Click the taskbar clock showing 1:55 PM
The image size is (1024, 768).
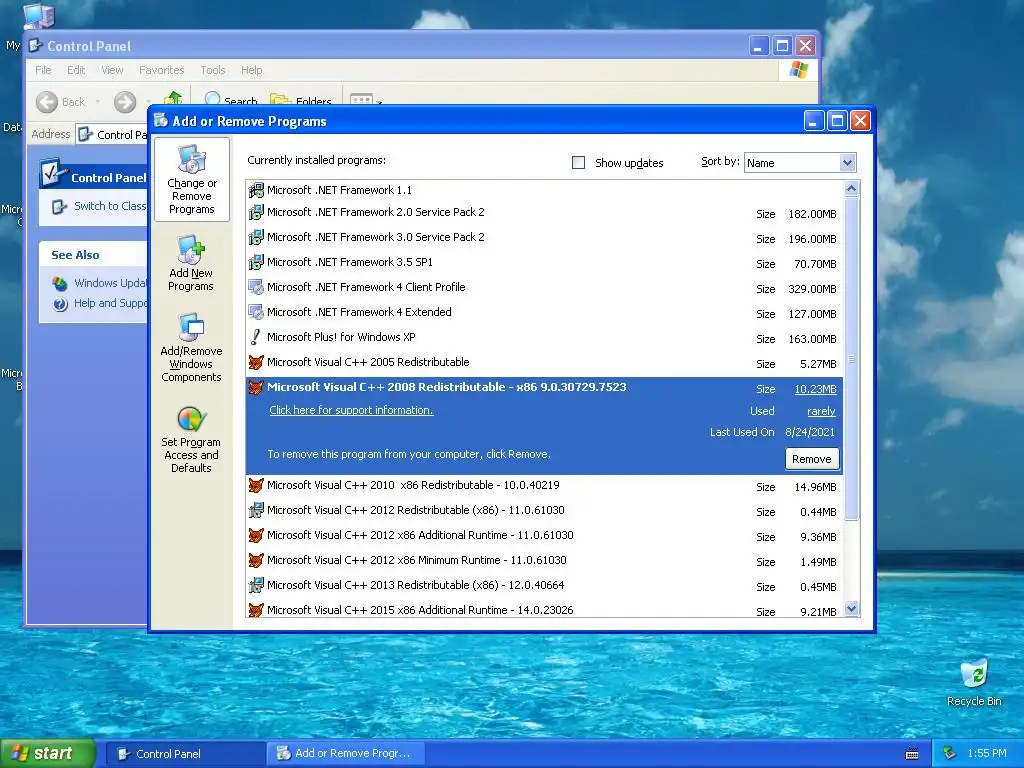coord(987,754)
